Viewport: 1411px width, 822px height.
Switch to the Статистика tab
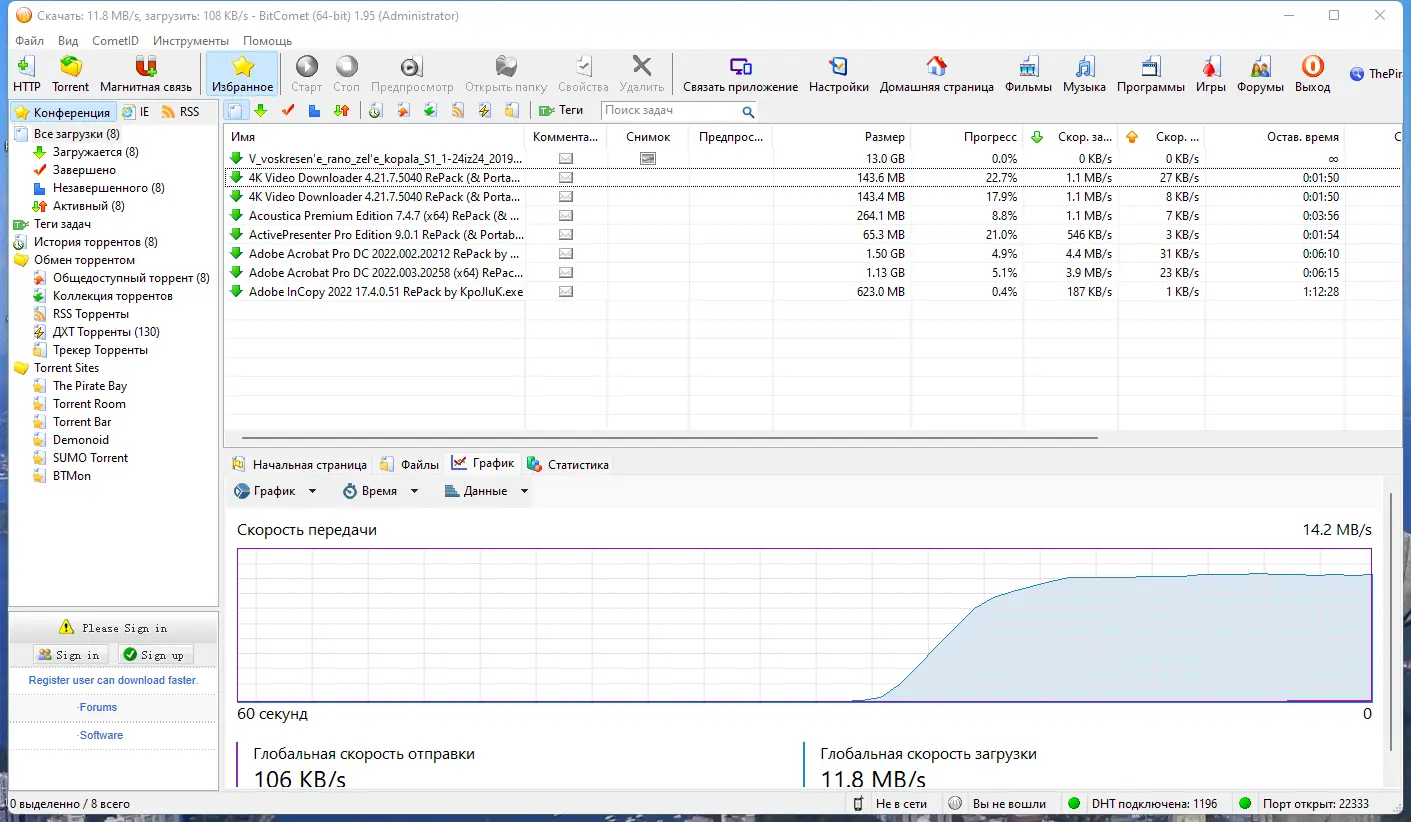point(568,464)
